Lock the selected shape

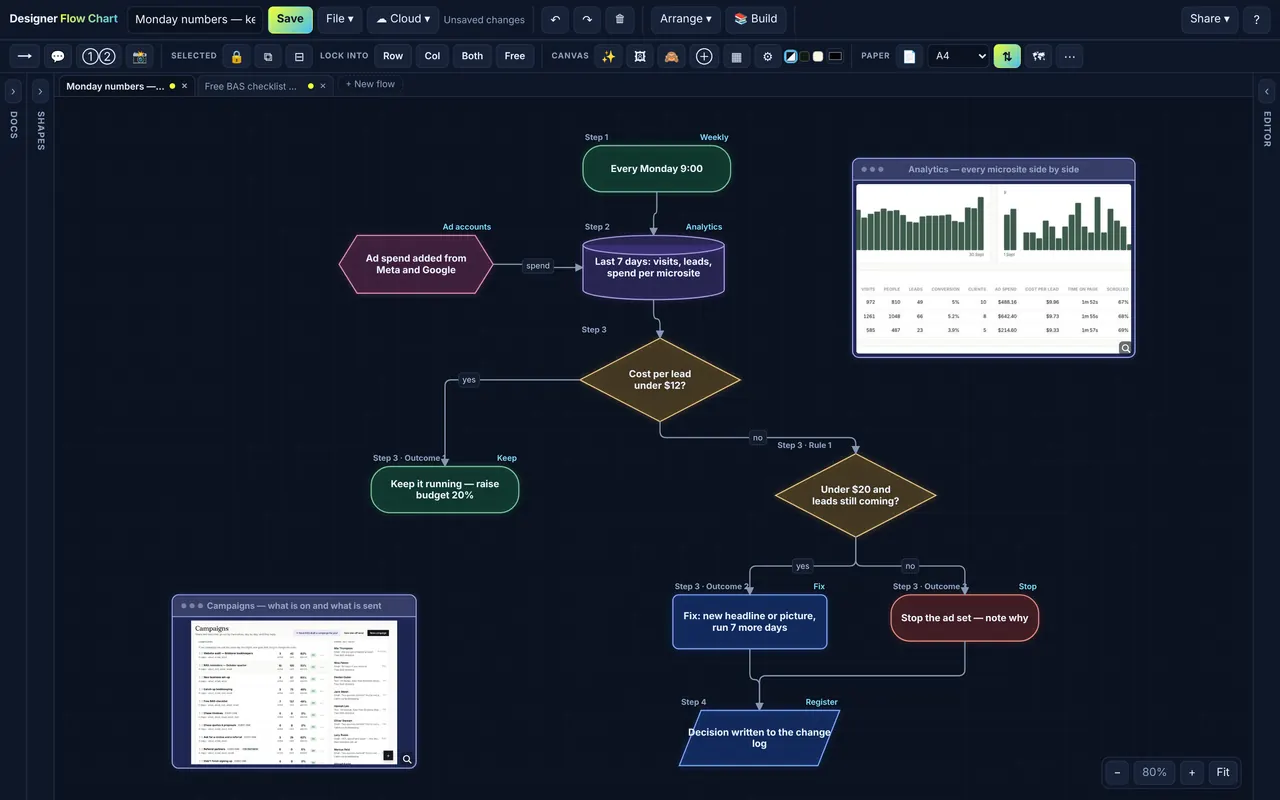click(236, 56)
